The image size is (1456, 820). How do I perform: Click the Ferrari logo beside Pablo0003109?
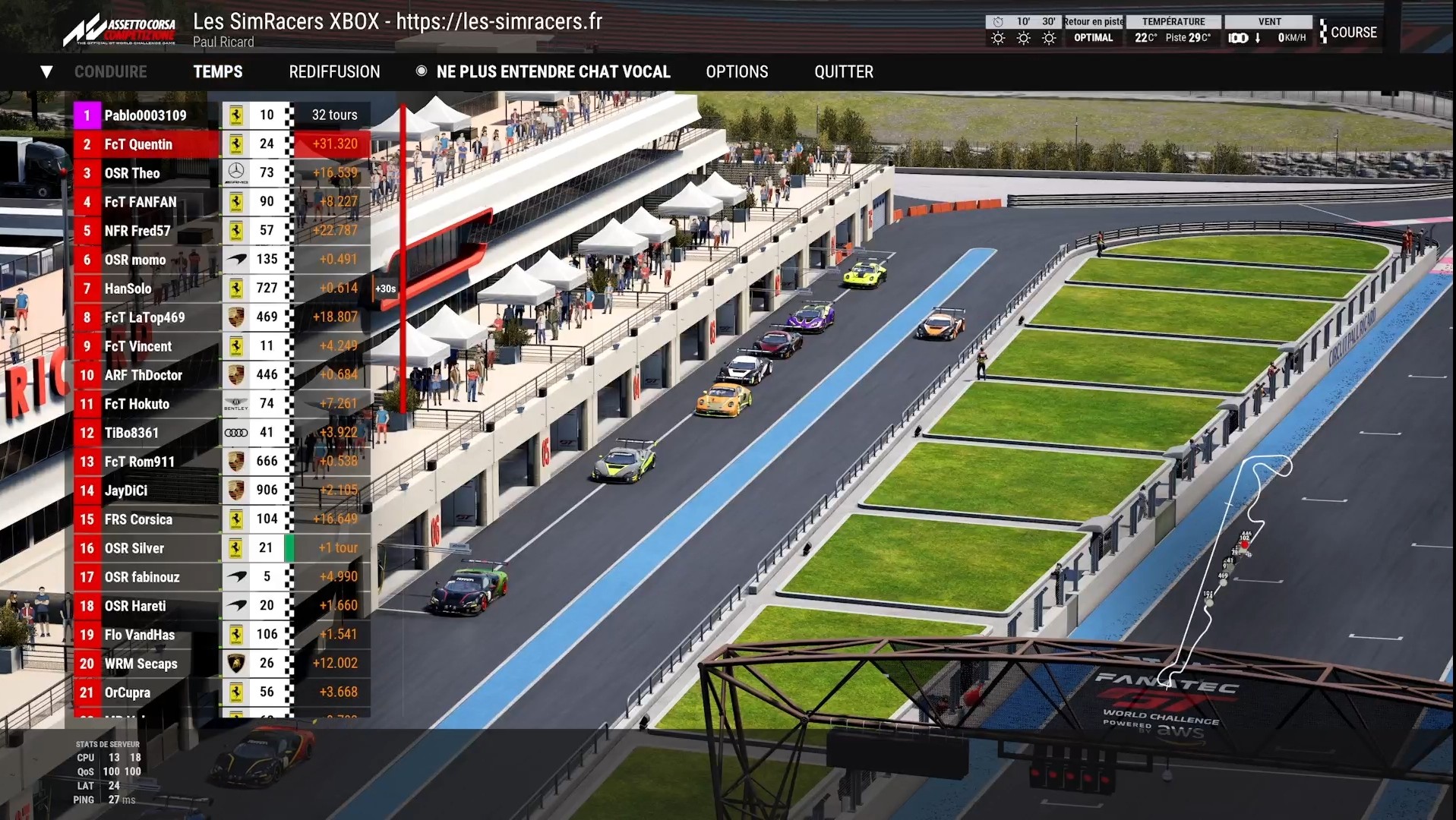236,115
